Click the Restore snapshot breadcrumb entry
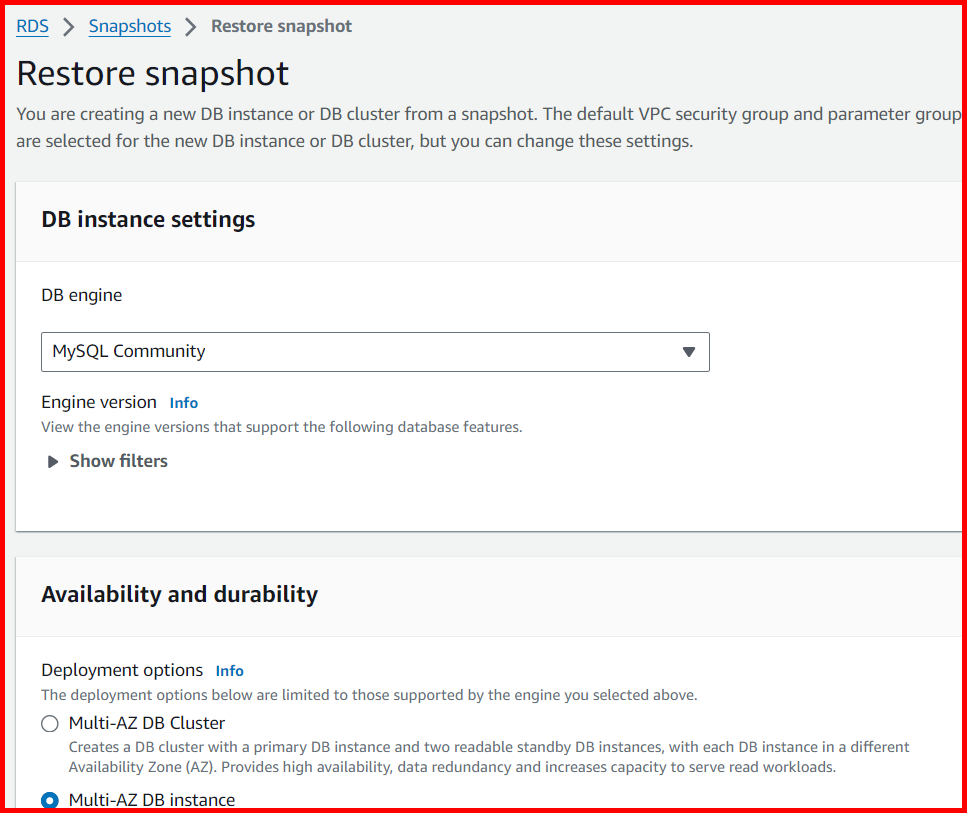The image size is (967, 813). pyautogui.click(x=281, y=26)
